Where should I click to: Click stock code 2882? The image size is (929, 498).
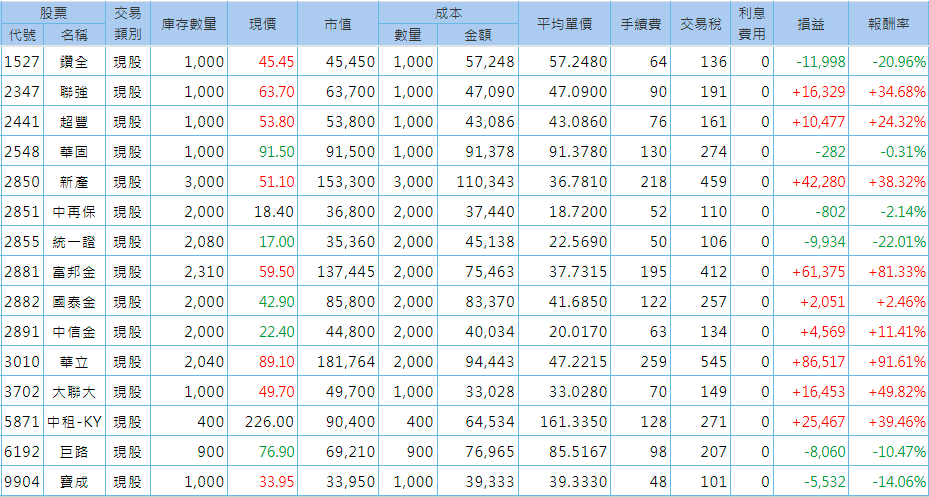[22, 302]
